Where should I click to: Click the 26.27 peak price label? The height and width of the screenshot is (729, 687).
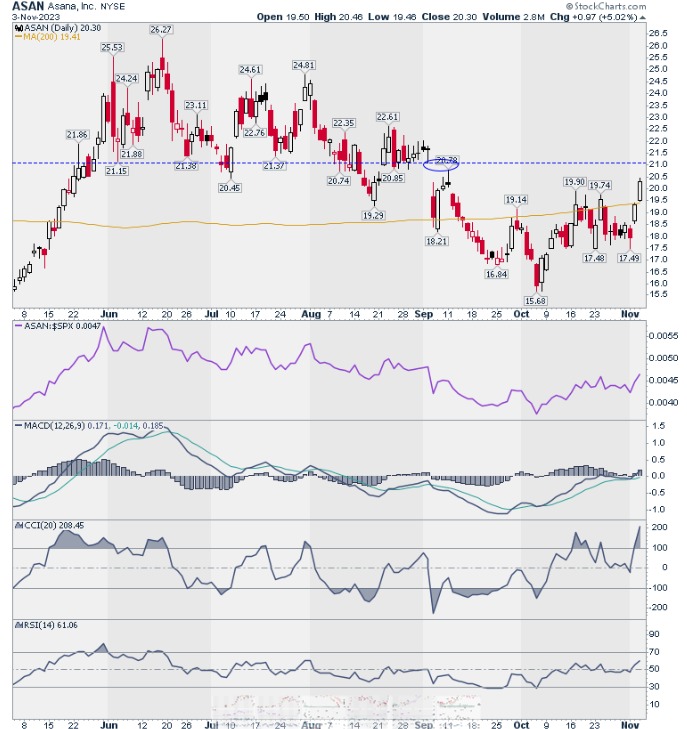pos(161,29)
